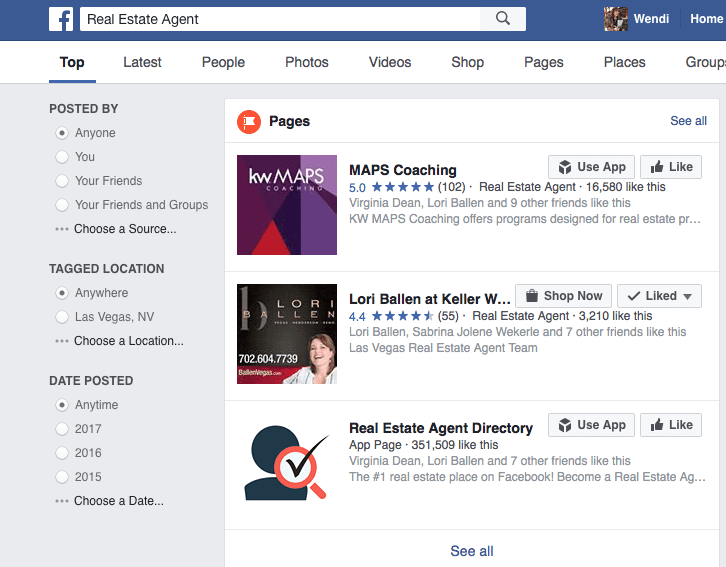Select Your Friends and Groups option
The width and height of the screenshot is (726, 567).
click(x=62, y=205)
